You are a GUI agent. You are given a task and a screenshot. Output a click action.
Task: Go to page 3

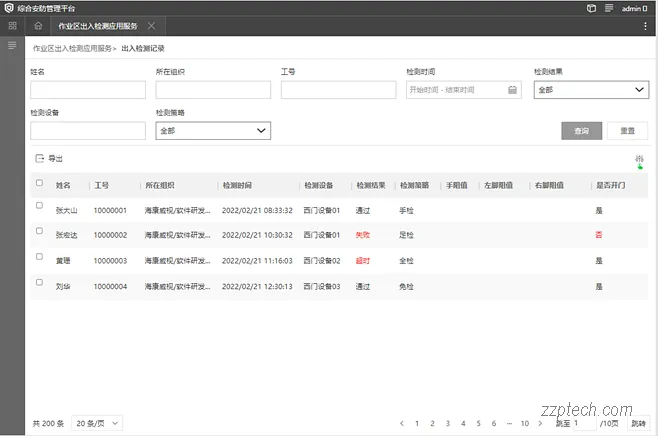point(448,423)
